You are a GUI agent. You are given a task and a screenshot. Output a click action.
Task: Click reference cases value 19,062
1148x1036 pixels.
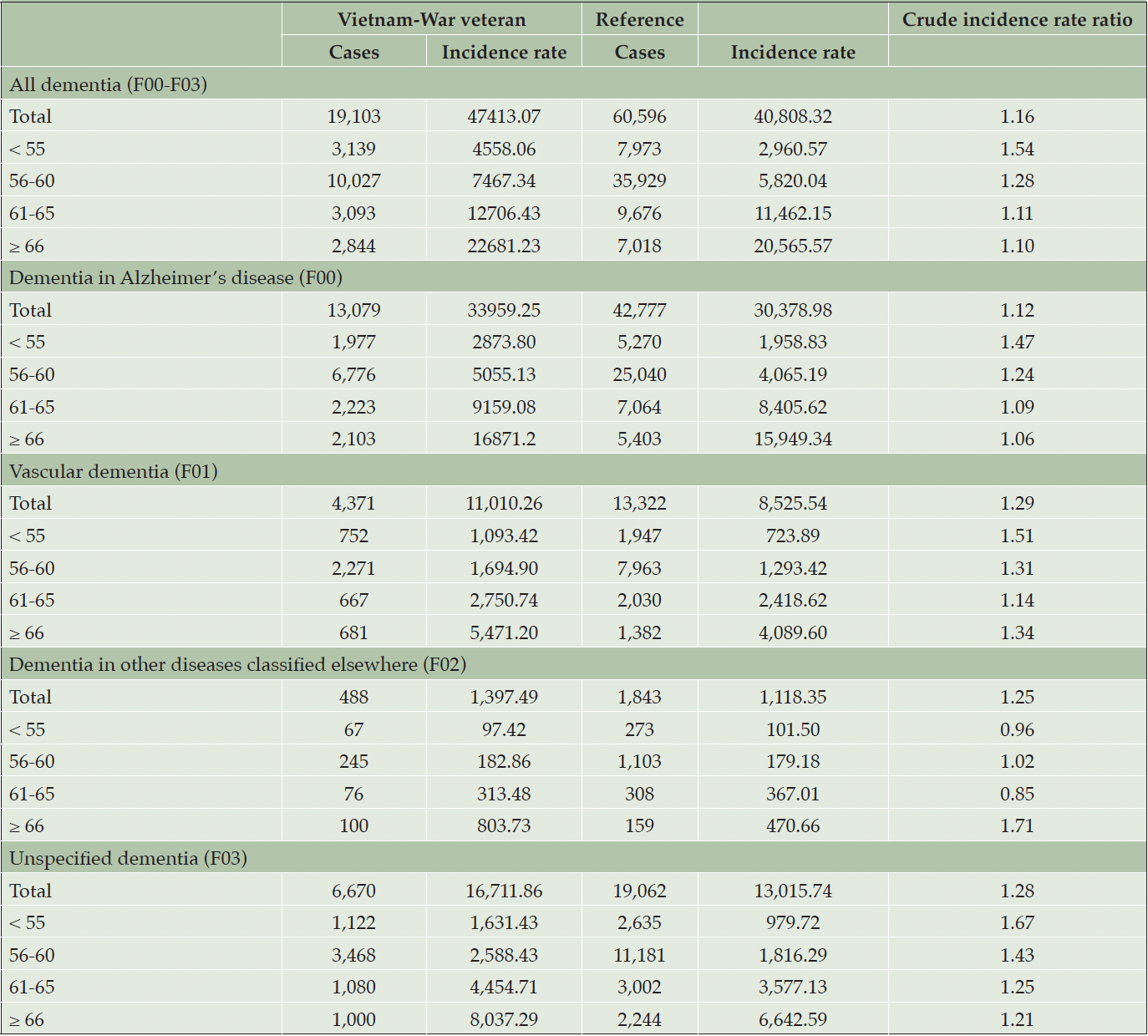coord(639,891)
